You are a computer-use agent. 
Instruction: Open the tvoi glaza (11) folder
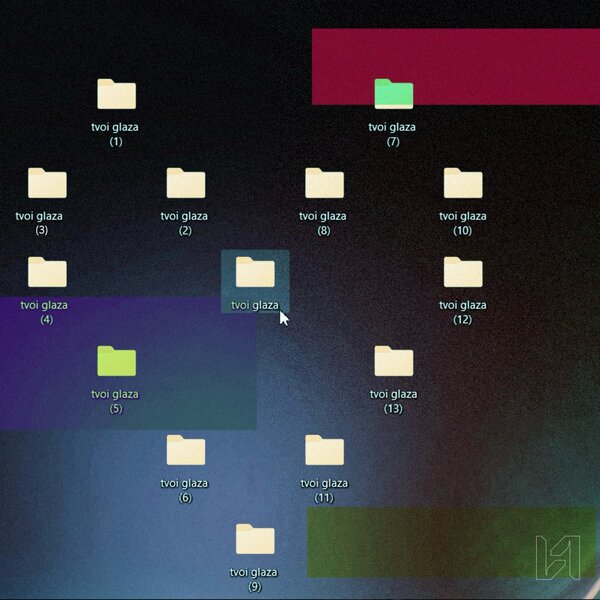click(x=324, y=450)
